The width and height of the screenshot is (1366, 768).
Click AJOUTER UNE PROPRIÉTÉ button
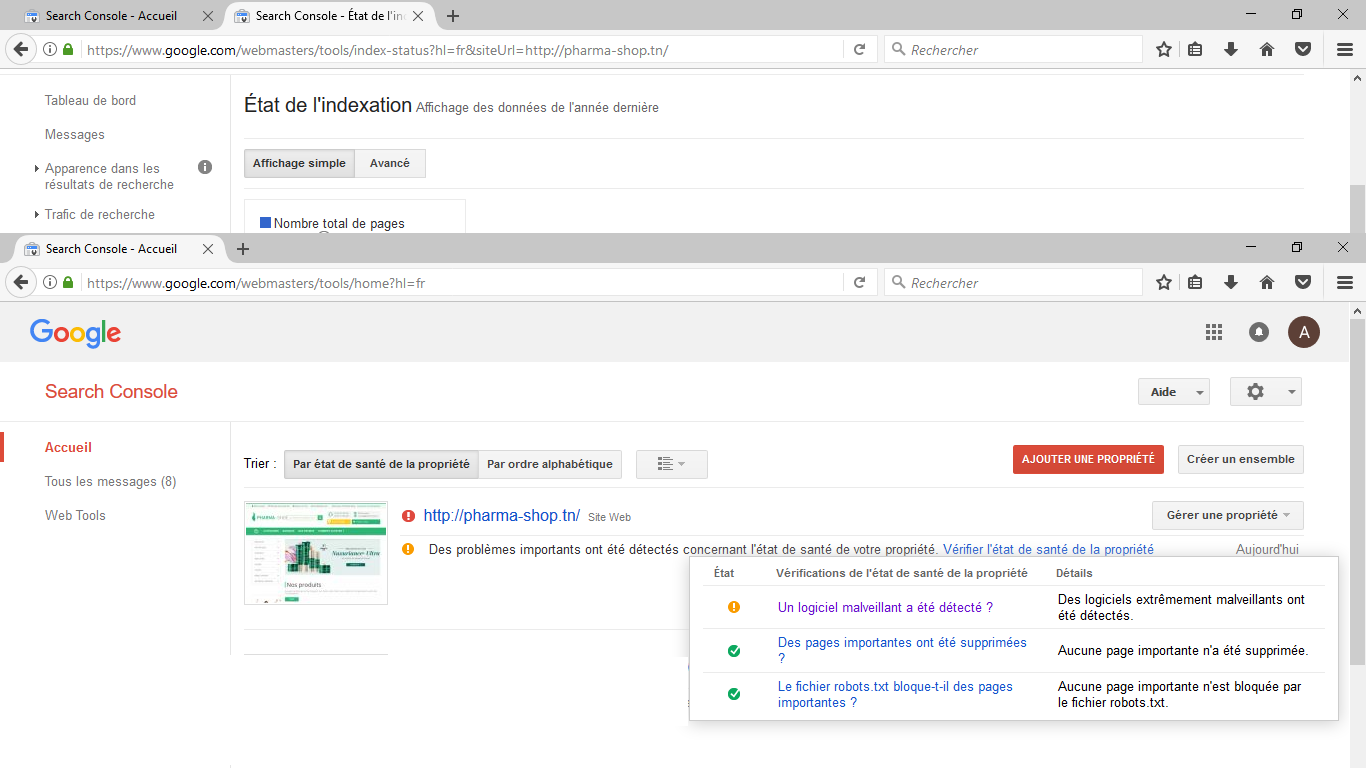(1088, 459)
